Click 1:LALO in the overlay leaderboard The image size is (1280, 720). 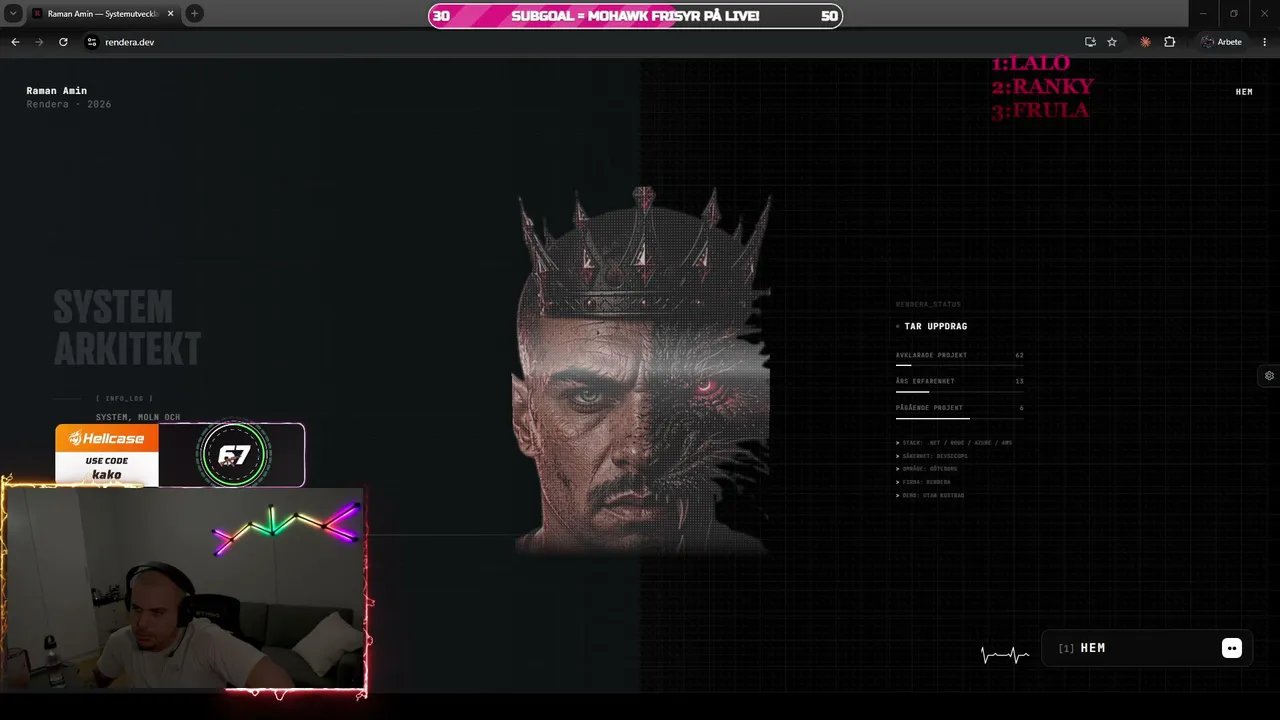[1030, 63]
